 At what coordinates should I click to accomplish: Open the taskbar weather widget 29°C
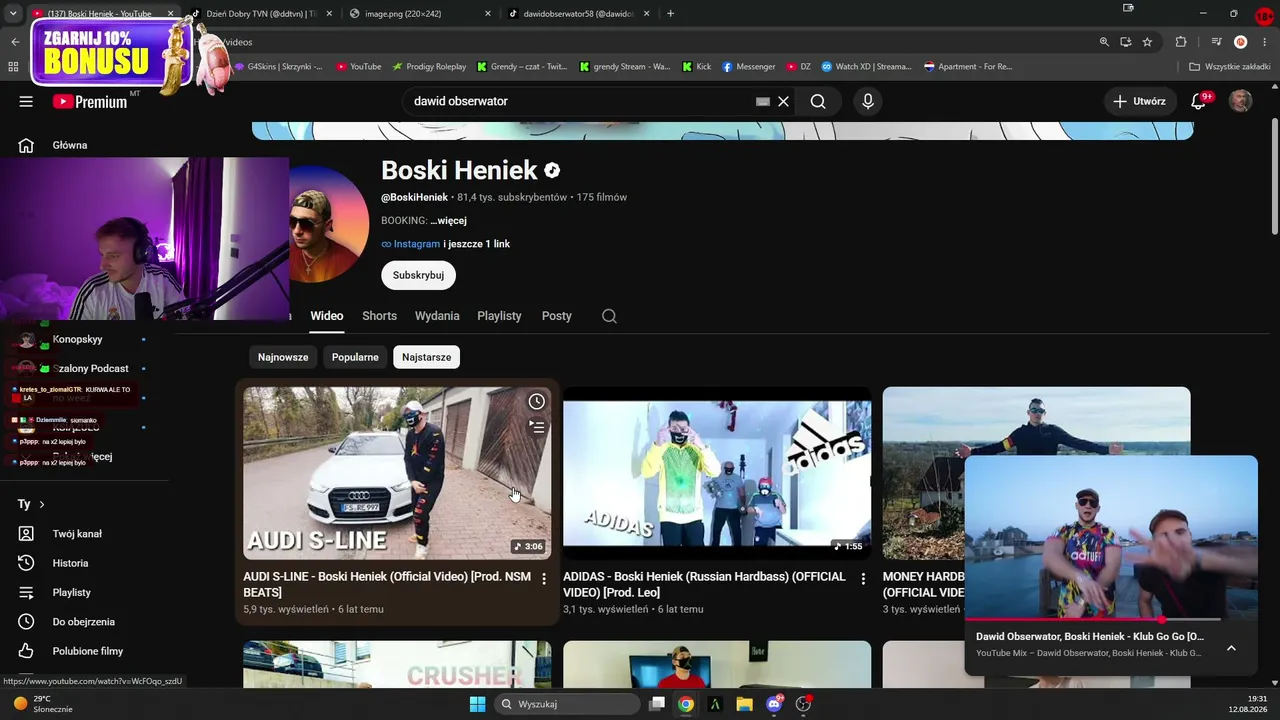(x=43, y=704)
